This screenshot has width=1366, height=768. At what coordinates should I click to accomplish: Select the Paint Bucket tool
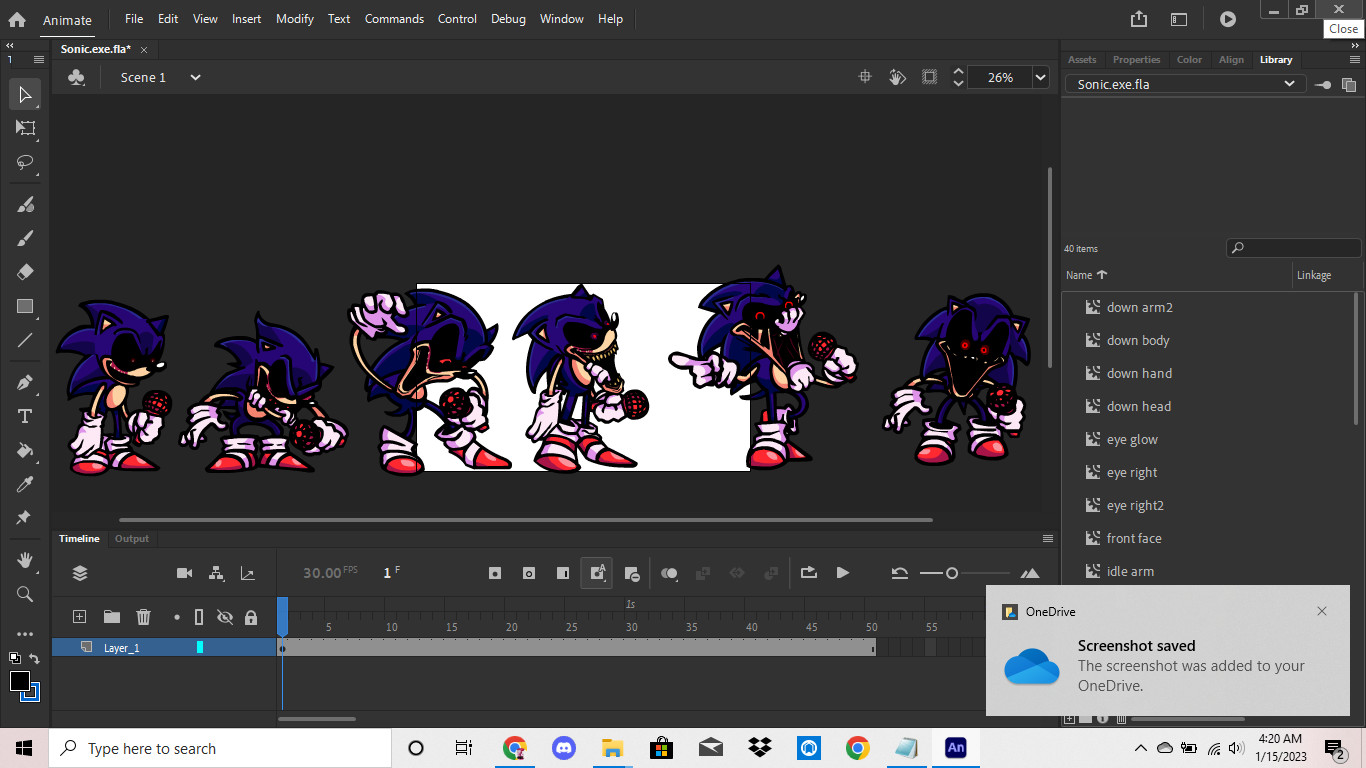(x=24, y=450)
